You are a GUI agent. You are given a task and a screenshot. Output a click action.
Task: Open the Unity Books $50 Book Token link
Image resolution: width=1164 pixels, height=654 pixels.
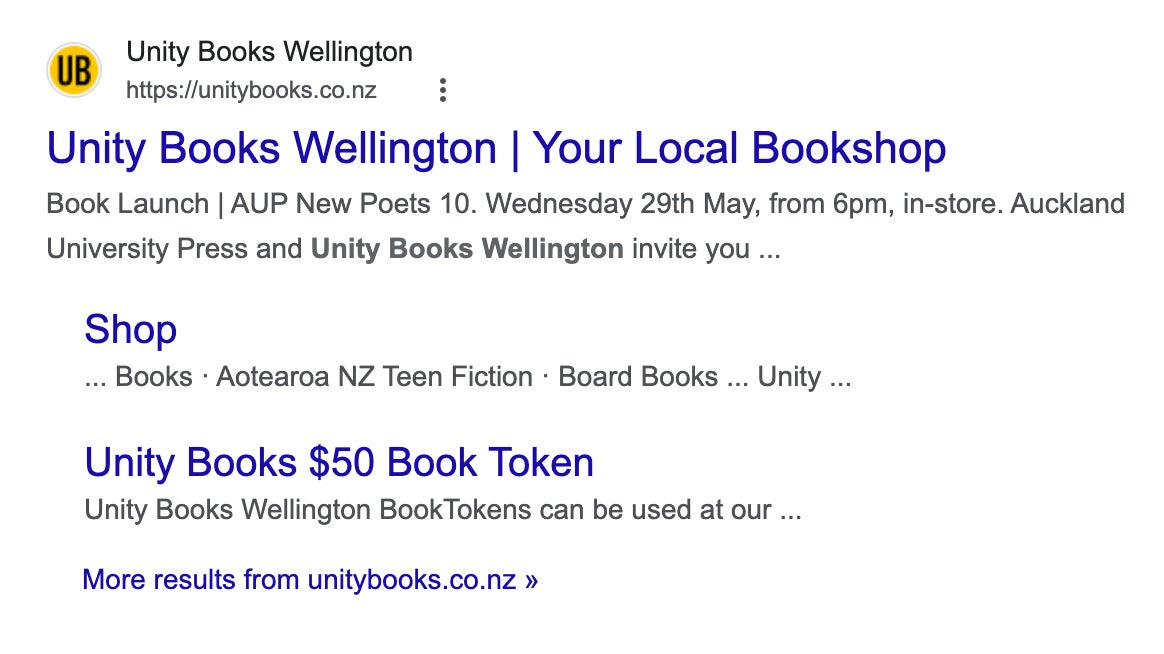pos(339,462)
